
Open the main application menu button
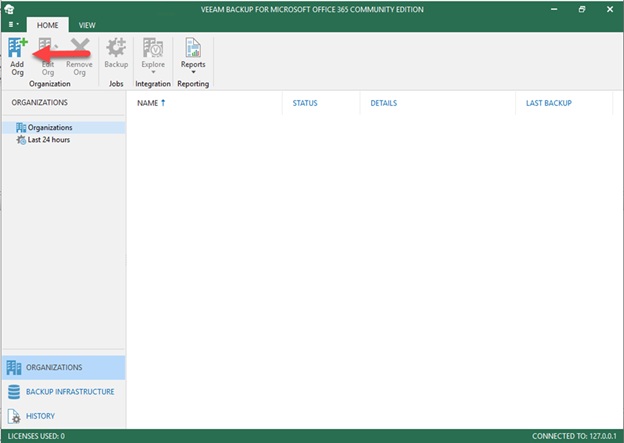coord(14,25)
